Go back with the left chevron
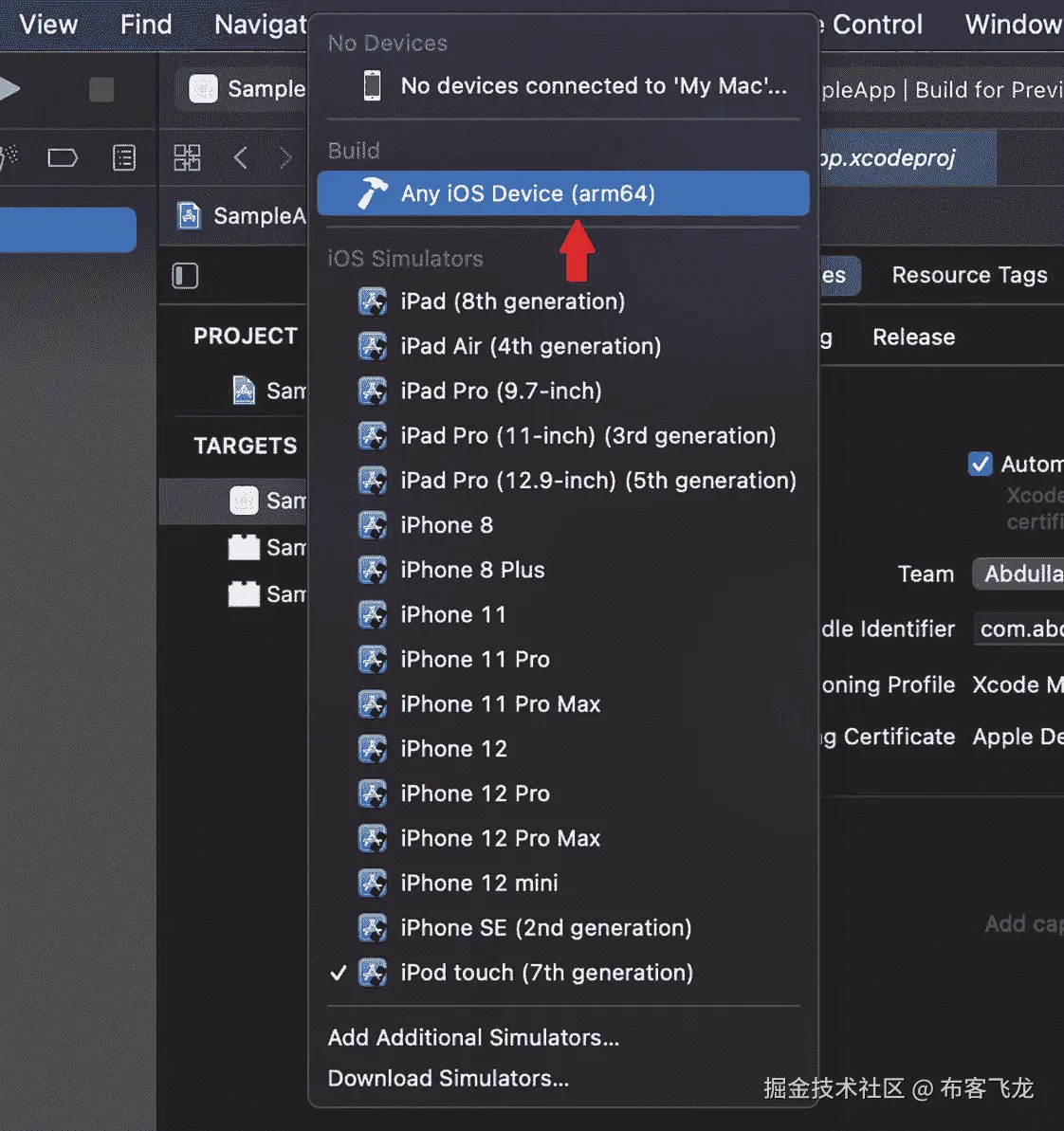 point(241,157)
